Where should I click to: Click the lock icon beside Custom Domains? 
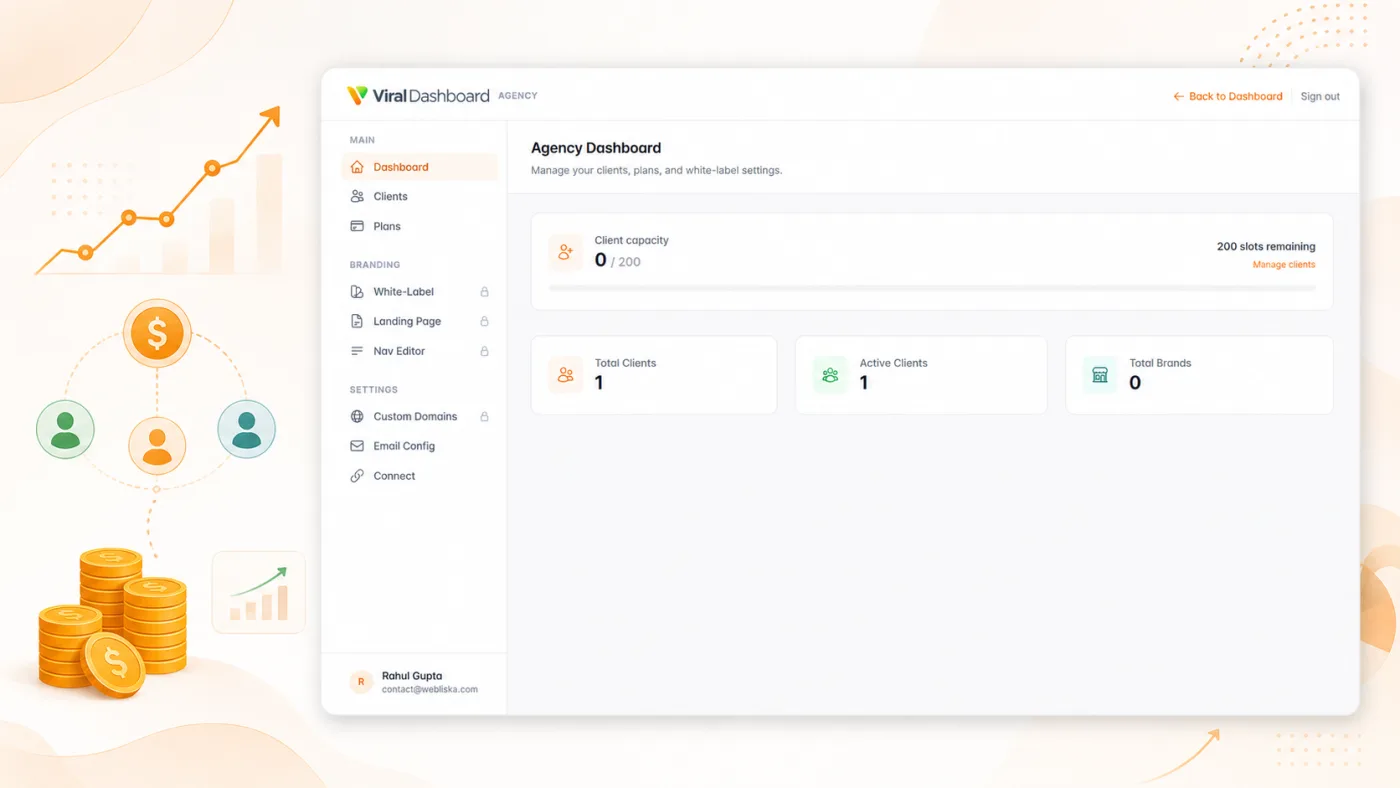485,416
